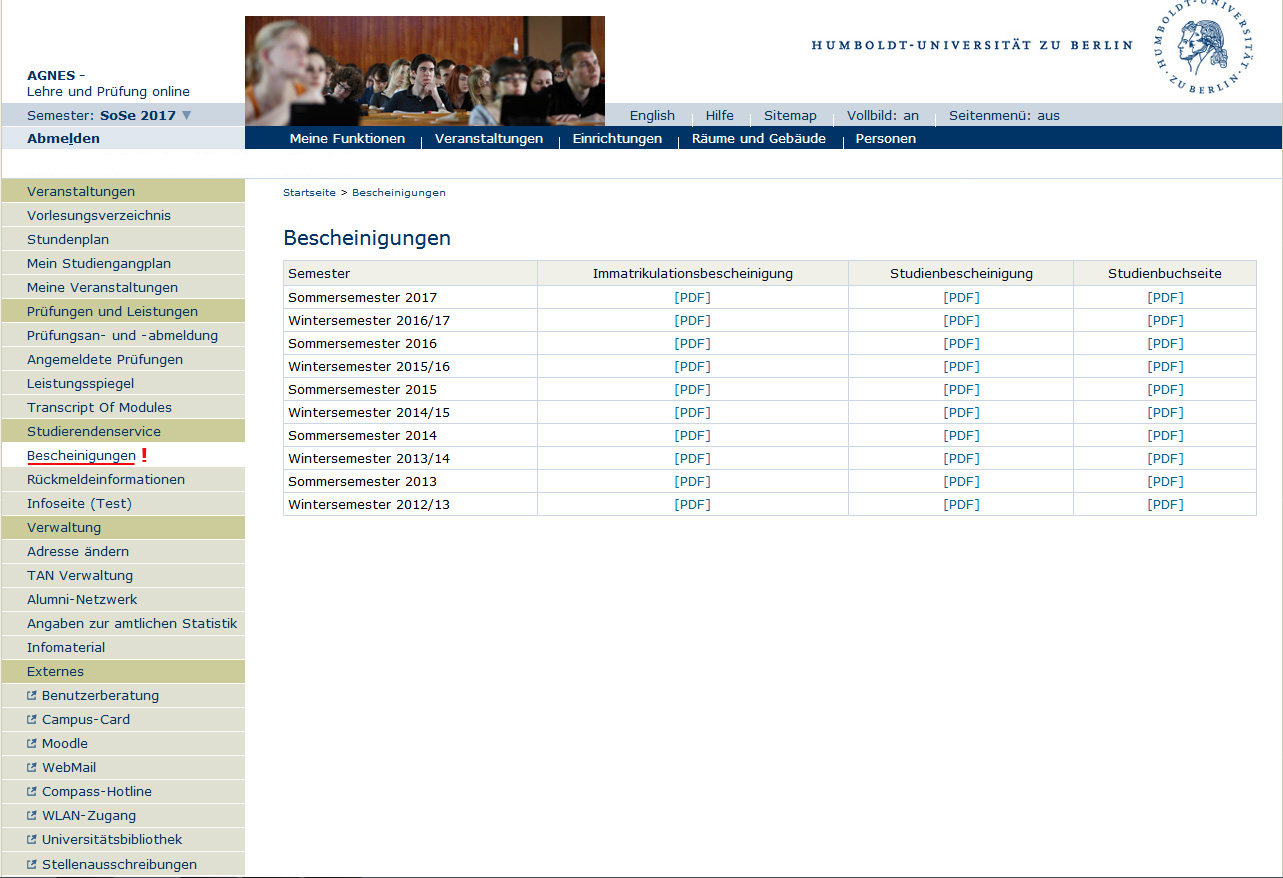This screenshot has width=1283, height=878.
Task: Click external link icon beside Compass-Hotline
Action: coord(32,791)
